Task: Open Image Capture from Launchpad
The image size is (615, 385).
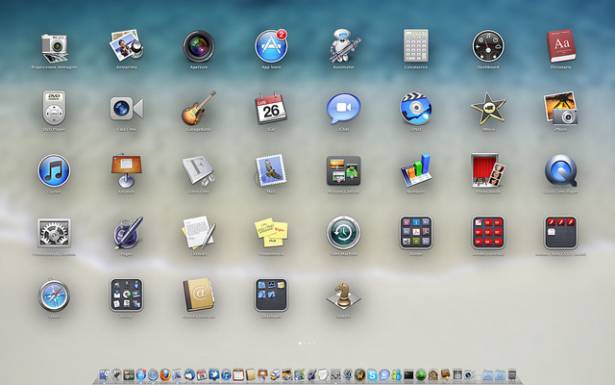Action: [x=54, y=47]
